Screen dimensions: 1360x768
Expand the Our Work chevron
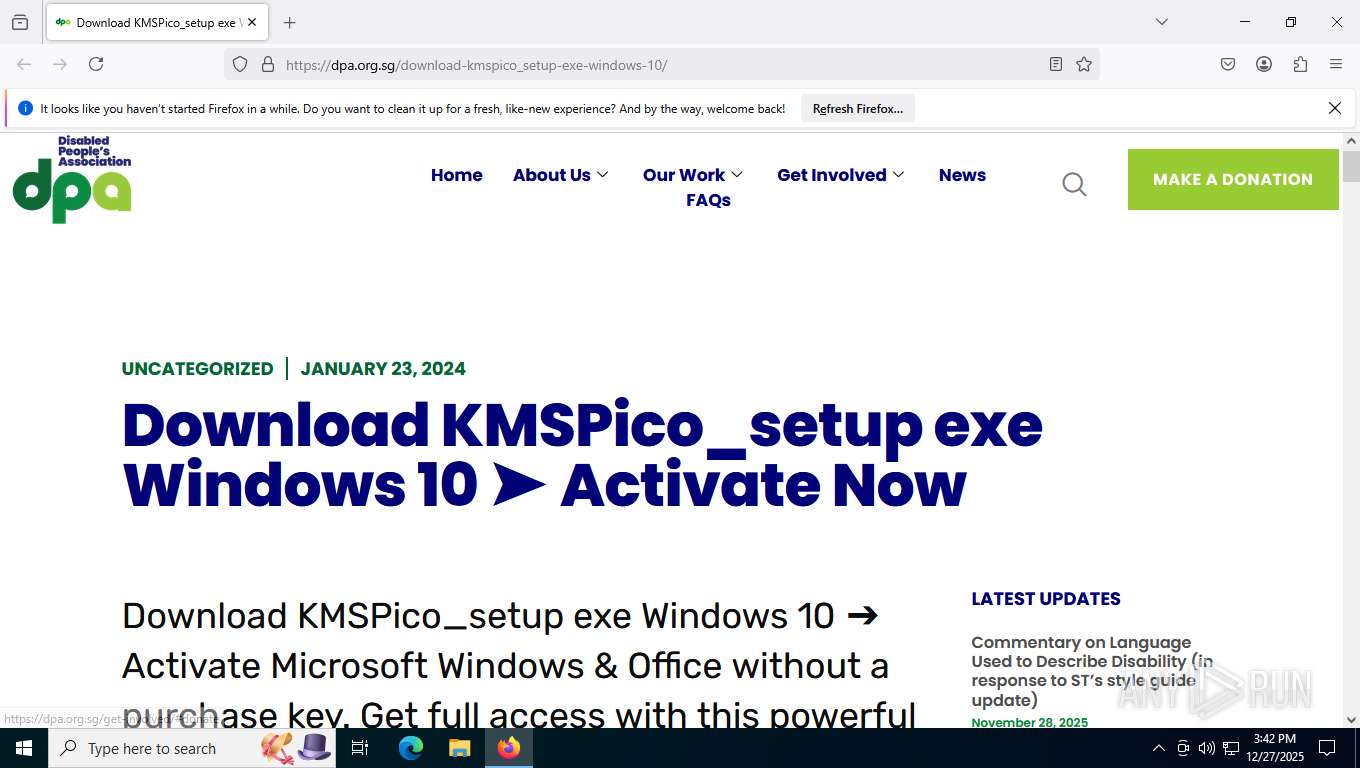[737, 175]
